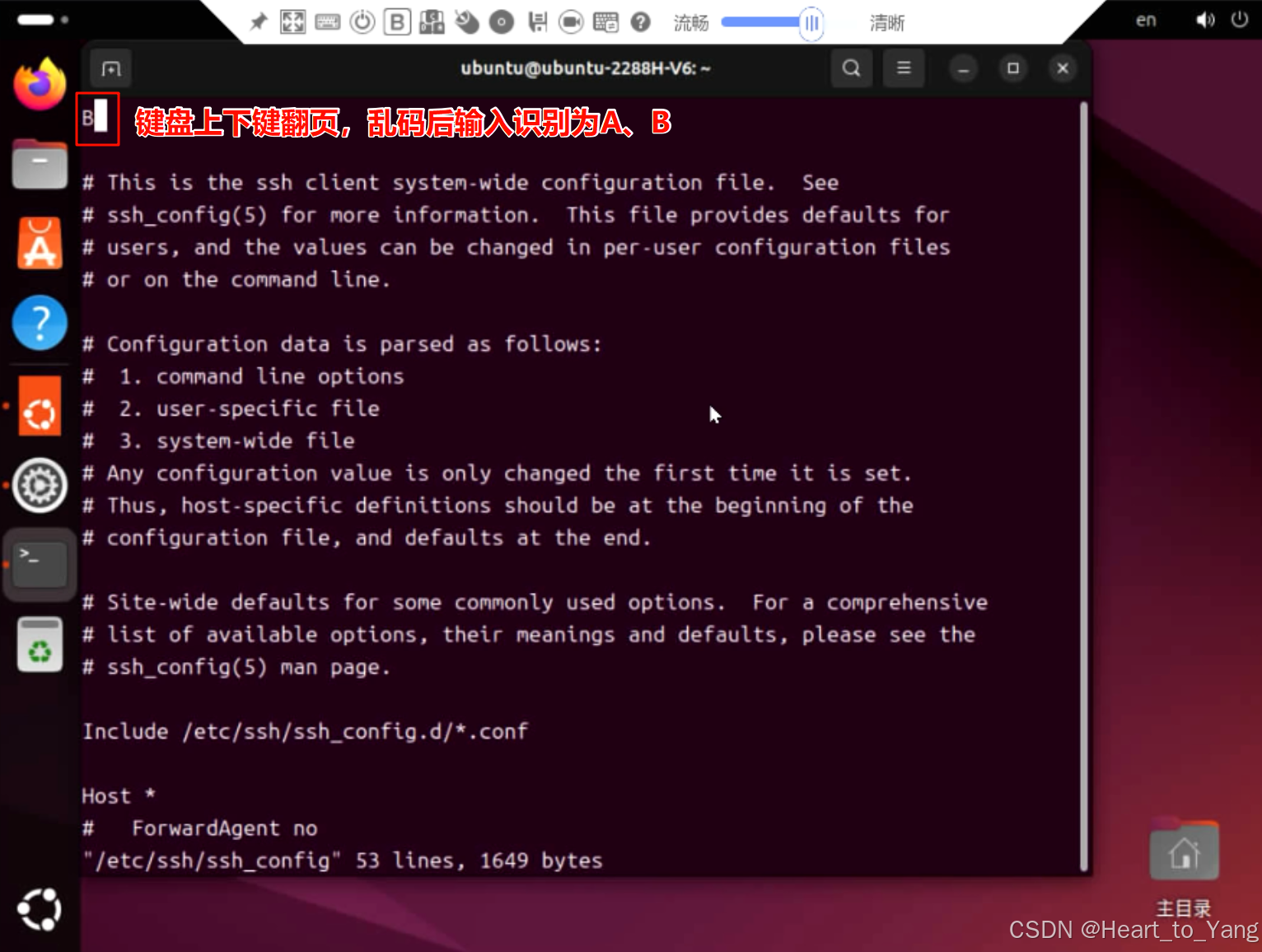
Task: Click the boxed B icon in toolbar
Action: 397,22
